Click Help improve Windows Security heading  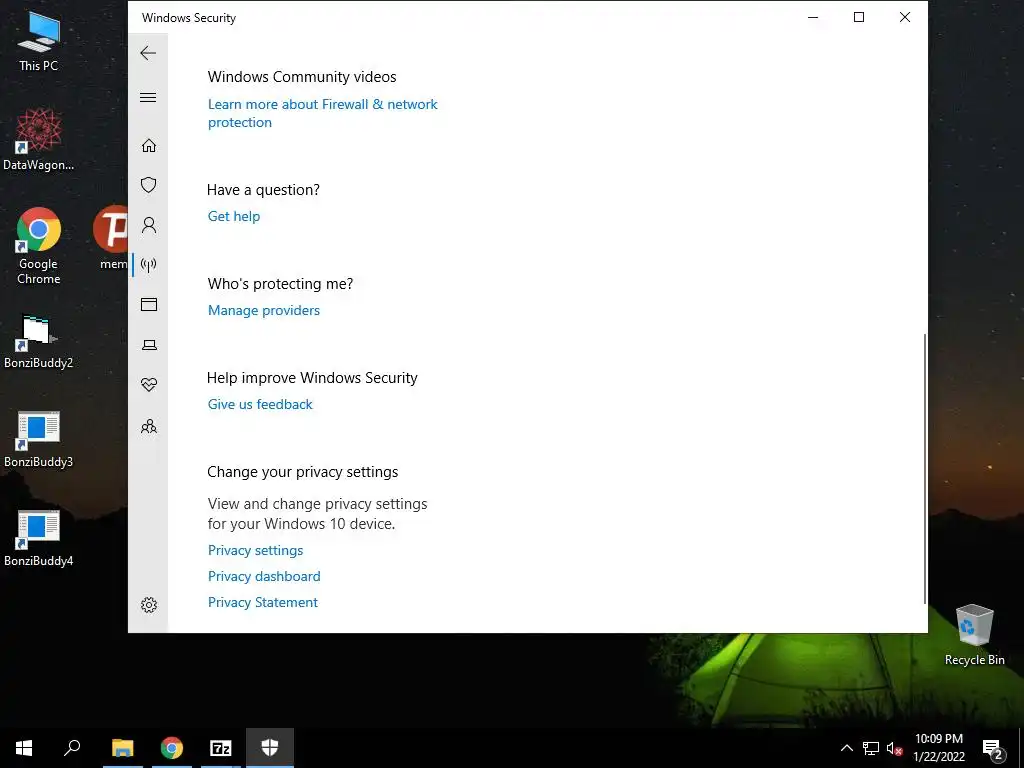[312, 377]
